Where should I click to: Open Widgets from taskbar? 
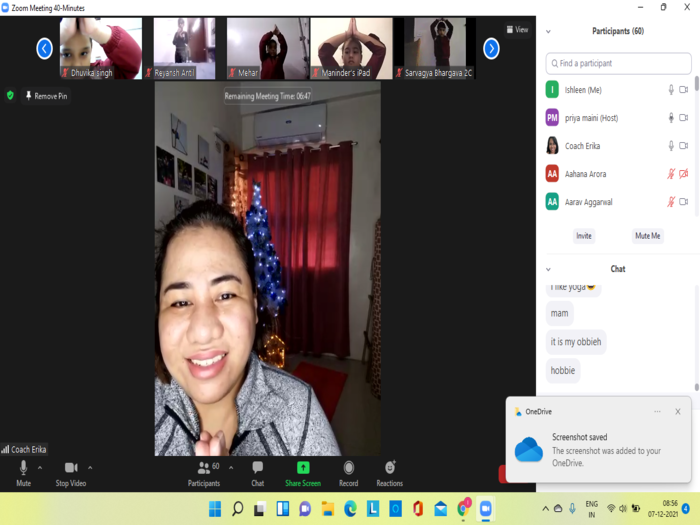click(x=283, y=508)
